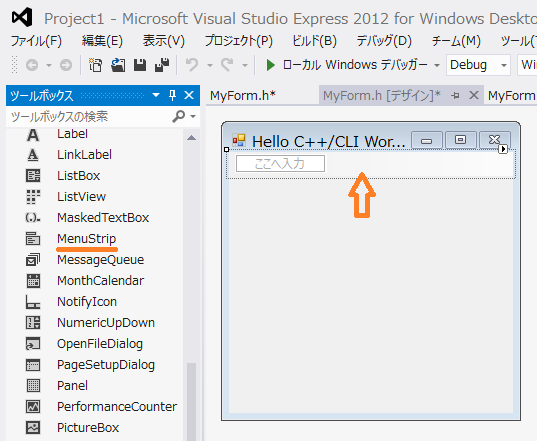This screenshot has width=537, height=441.
Task: Click the Save floppy disk icon
Action: coord(140,65)
